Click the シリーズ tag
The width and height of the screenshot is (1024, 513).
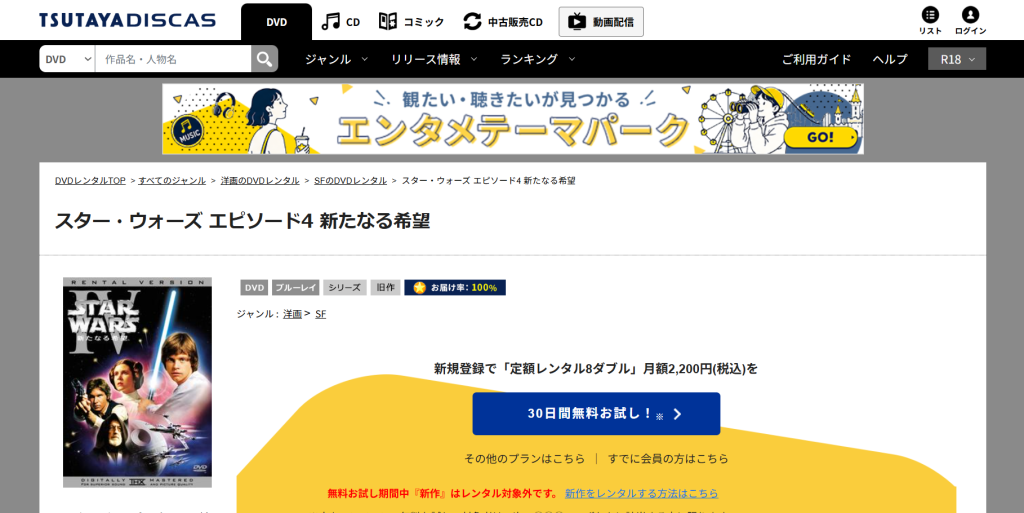[x=344, y=288]
